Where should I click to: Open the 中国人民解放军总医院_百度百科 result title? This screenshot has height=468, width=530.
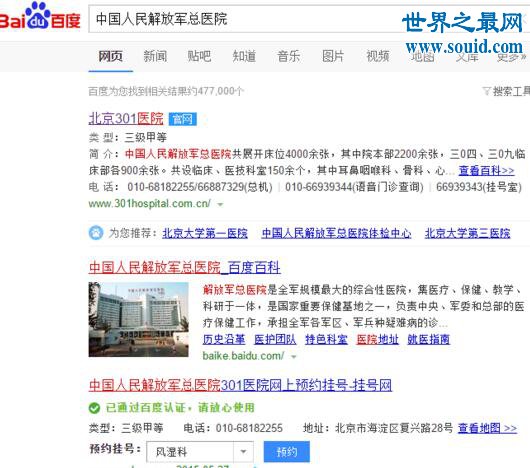pyautogui.click(x=185, y=268)
